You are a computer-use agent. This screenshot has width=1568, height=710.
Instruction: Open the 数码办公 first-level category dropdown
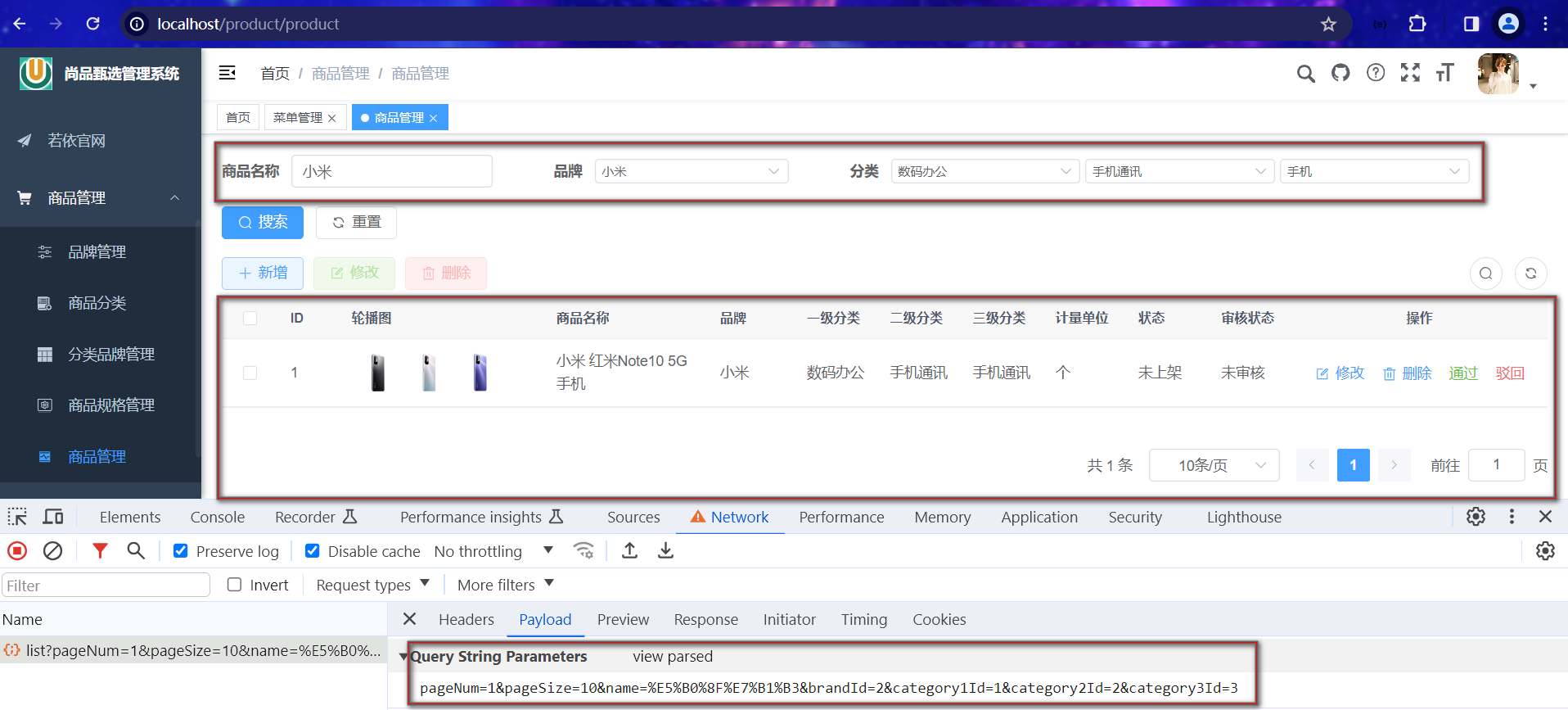[985, 171]
